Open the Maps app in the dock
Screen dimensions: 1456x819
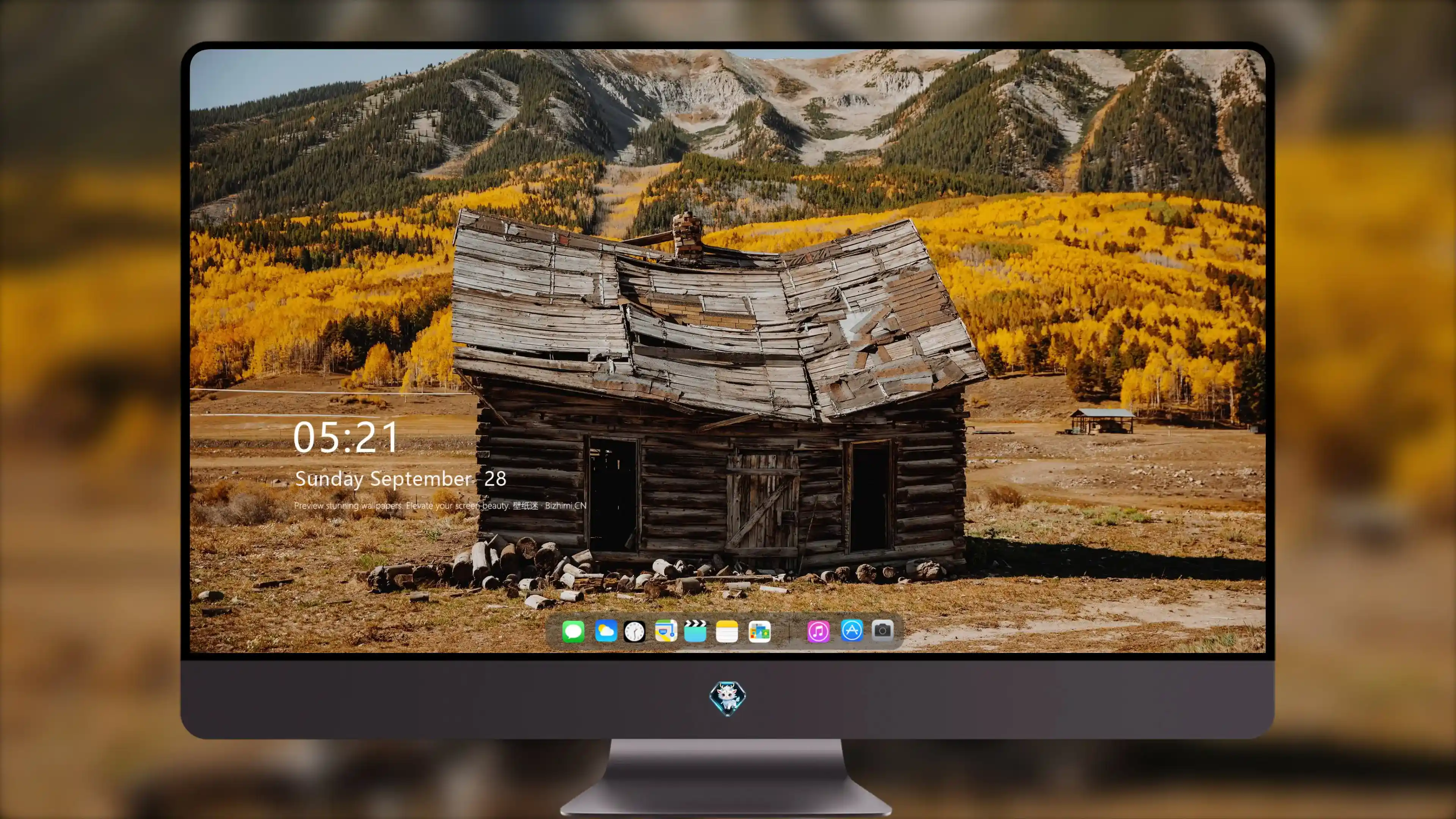666,631
